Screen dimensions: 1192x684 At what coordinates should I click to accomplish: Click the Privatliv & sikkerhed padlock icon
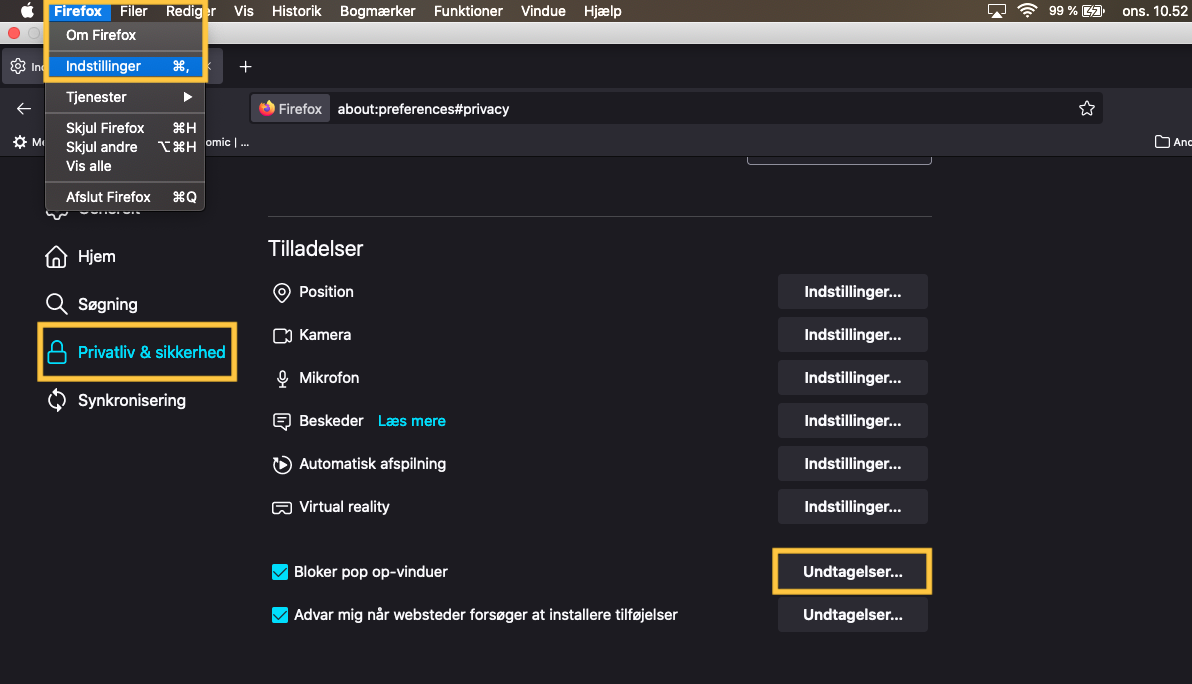pyautogui.click(x=57, y=352)
